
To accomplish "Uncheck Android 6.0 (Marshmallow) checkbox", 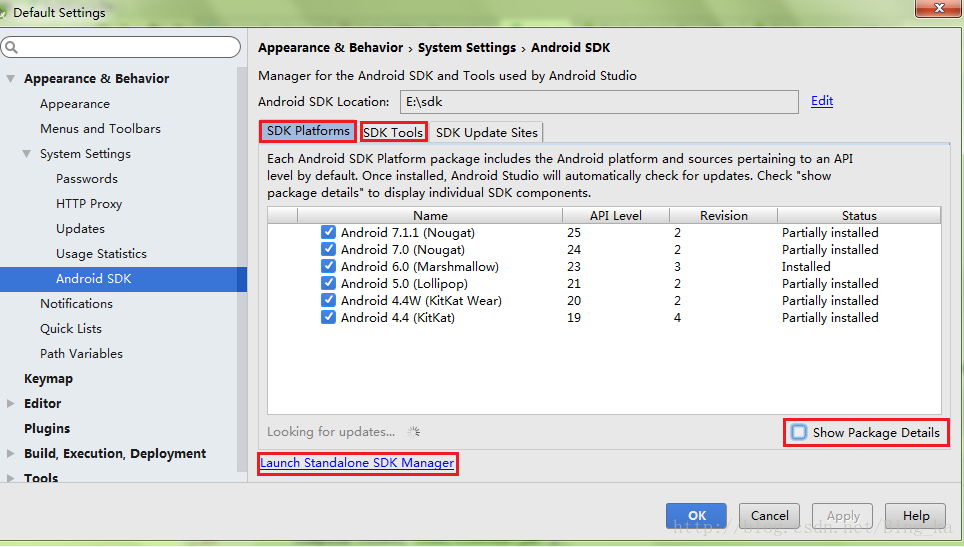I will (328, 266).
